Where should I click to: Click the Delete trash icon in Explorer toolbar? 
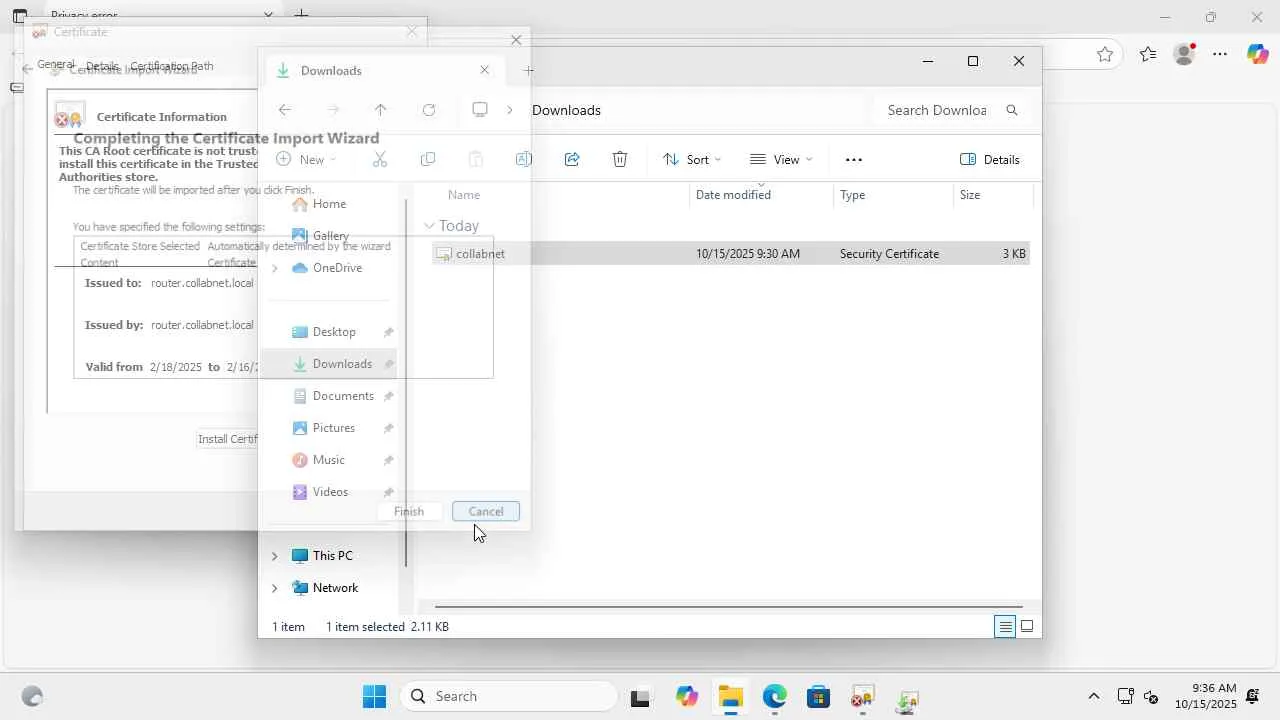[x=620, y=159]
